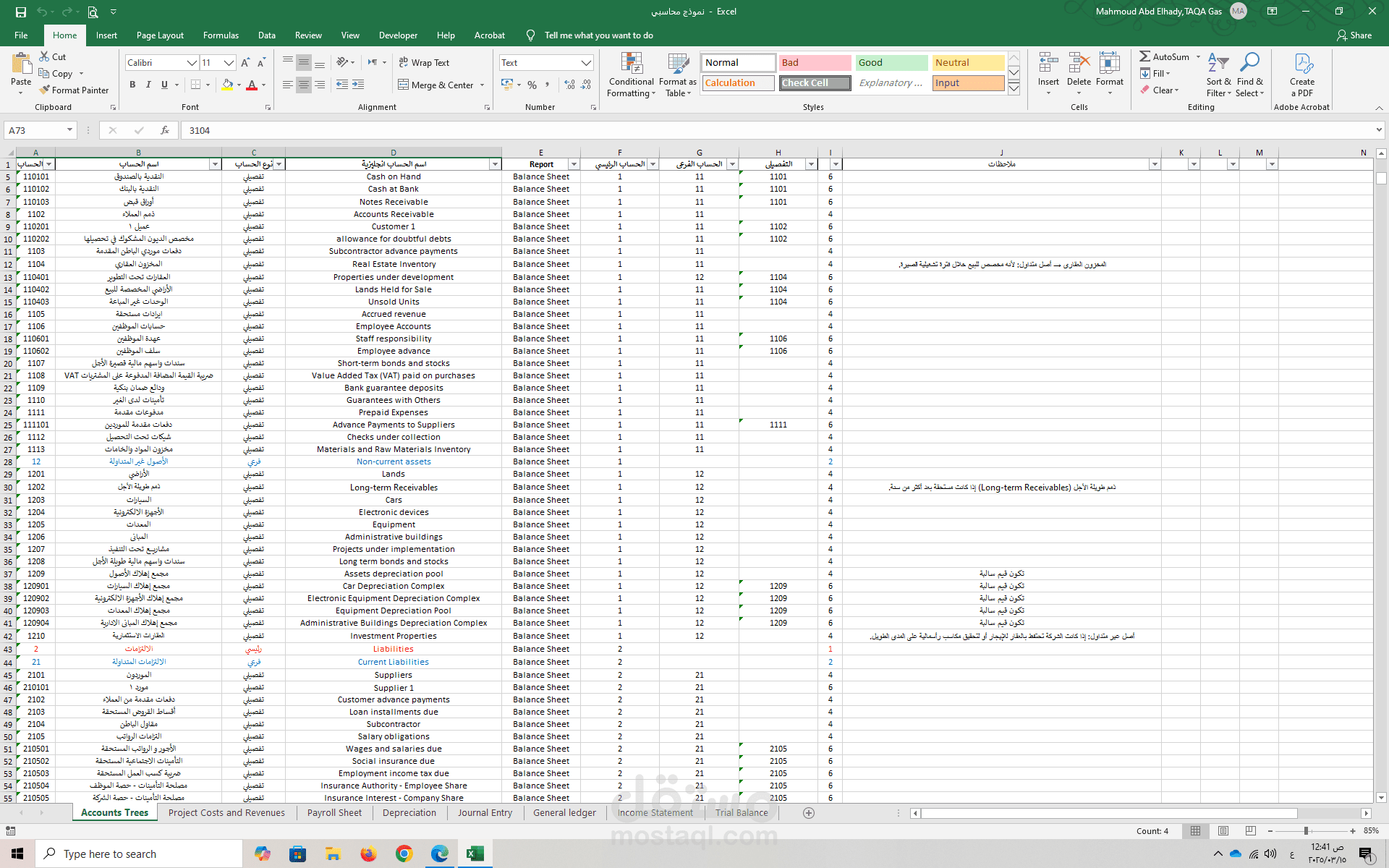This screenshot has height=868, width=1389.
Task: Expand the Text number format dropdown
Action: 586,63
